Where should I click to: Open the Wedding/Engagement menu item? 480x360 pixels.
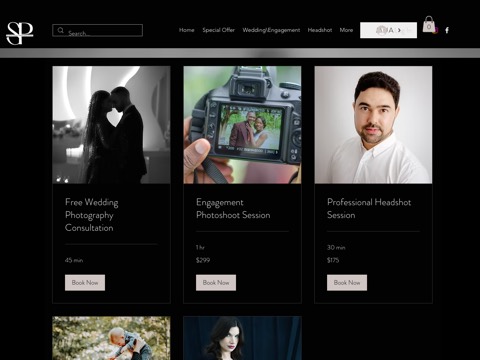(271, 30)
